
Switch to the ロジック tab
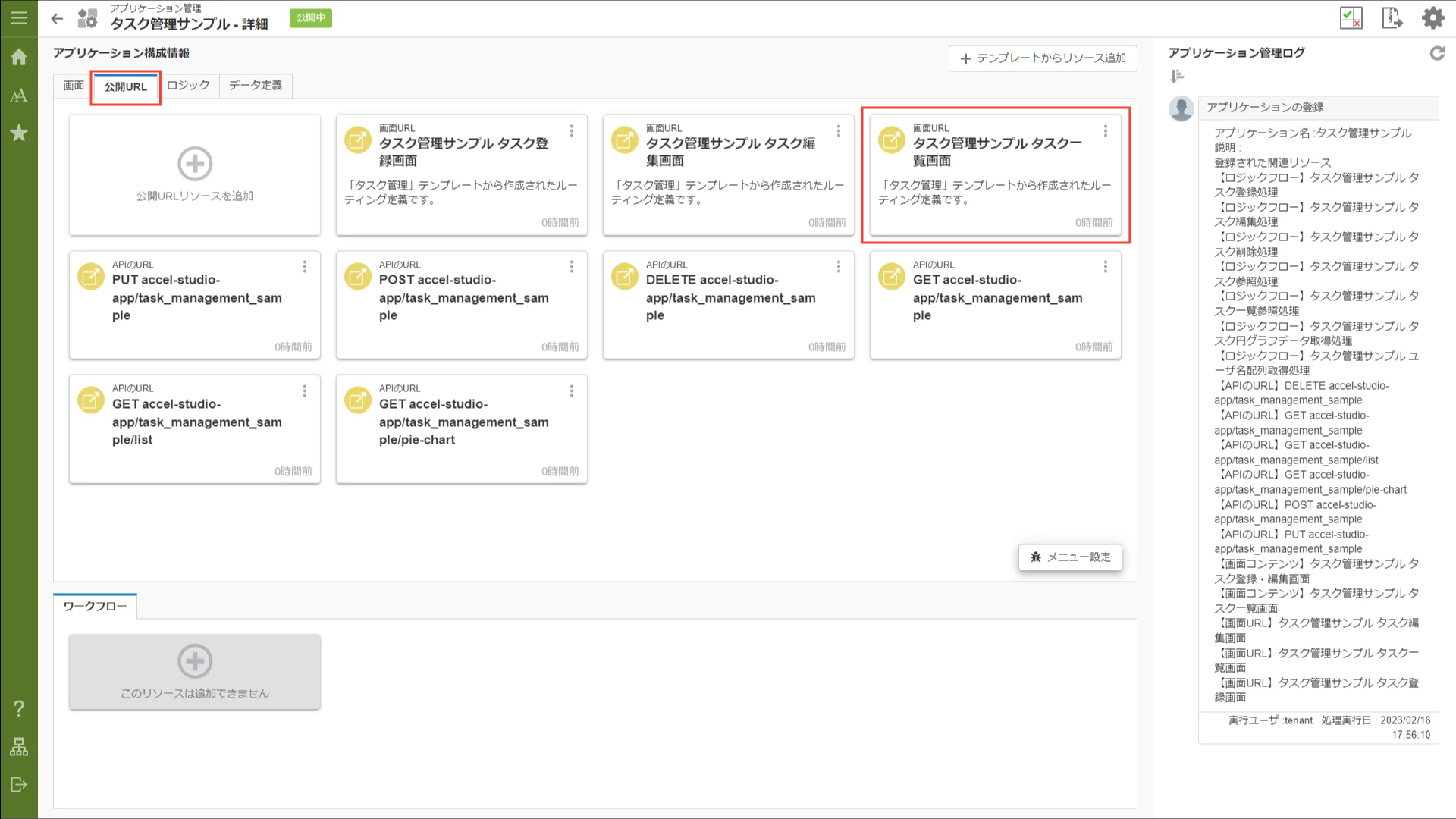[188, 85]
